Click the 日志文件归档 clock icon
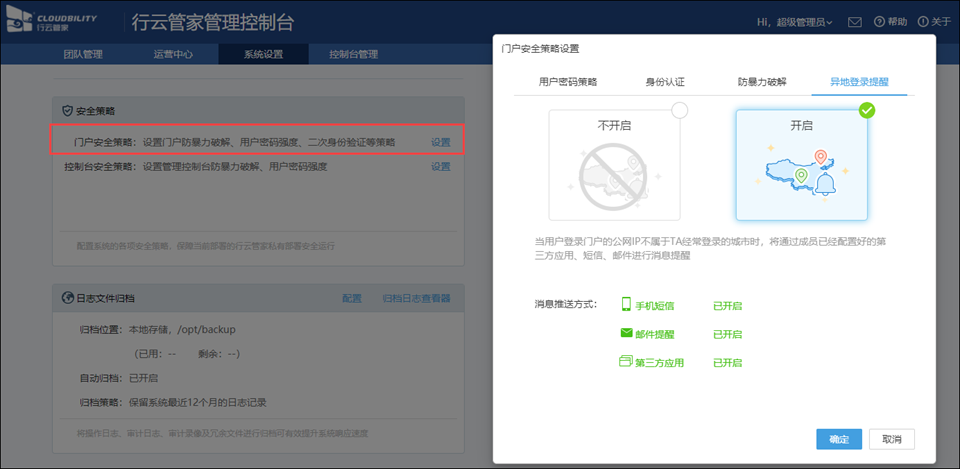Viewport: 960px width, 469px height. point(67,298)
